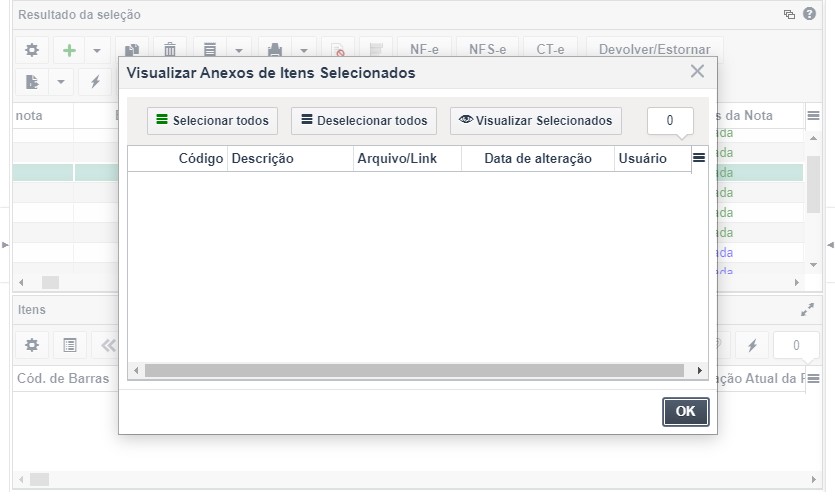Click the trash delete icon
The height and width of the screenshot is (501, 835).
coord(170,50)
